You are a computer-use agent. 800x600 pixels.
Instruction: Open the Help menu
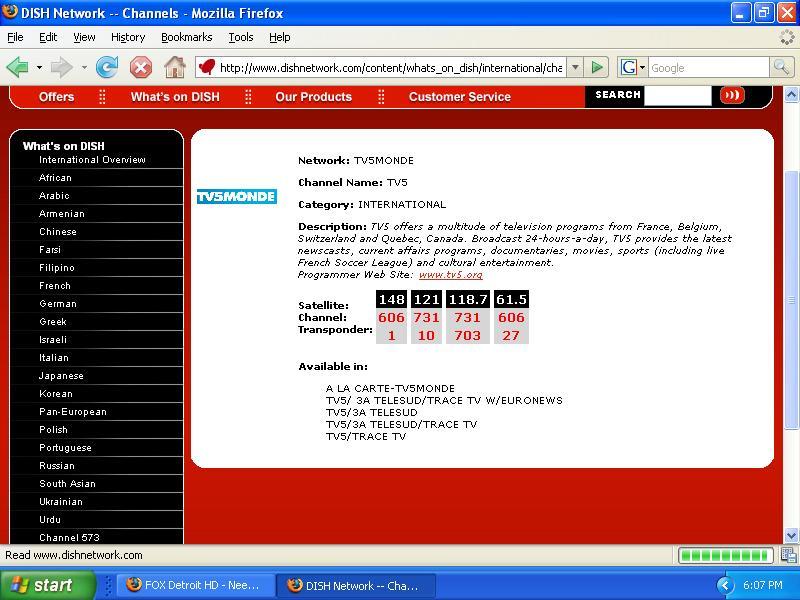point(280,37)
